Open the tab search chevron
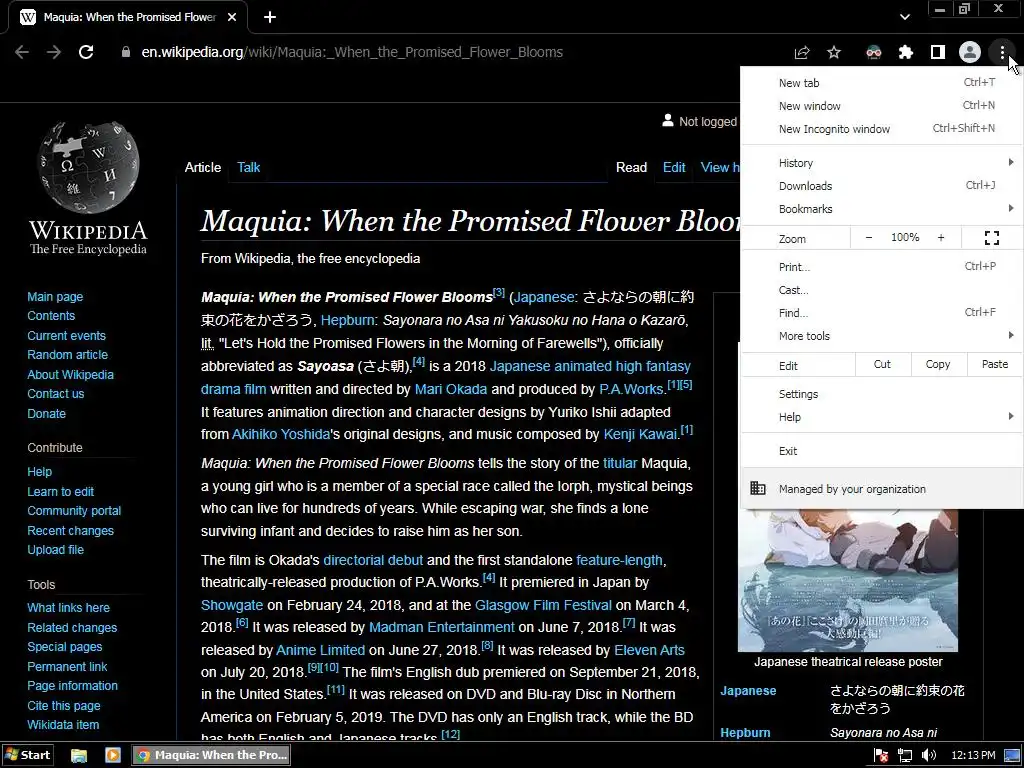 (904, 17)
